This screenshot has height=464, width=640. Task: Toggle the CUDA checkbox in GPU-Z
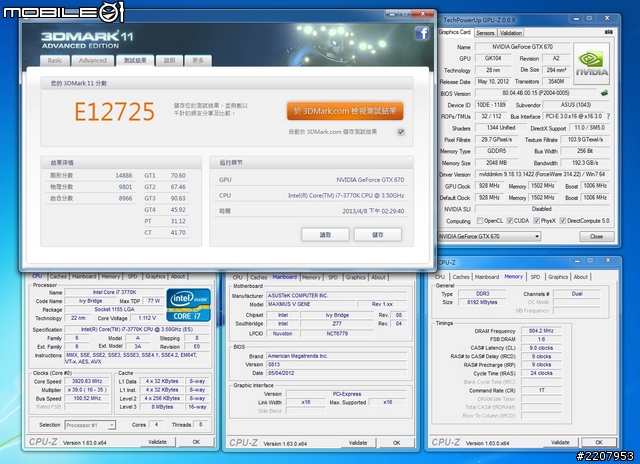click(x=510, y=221)
